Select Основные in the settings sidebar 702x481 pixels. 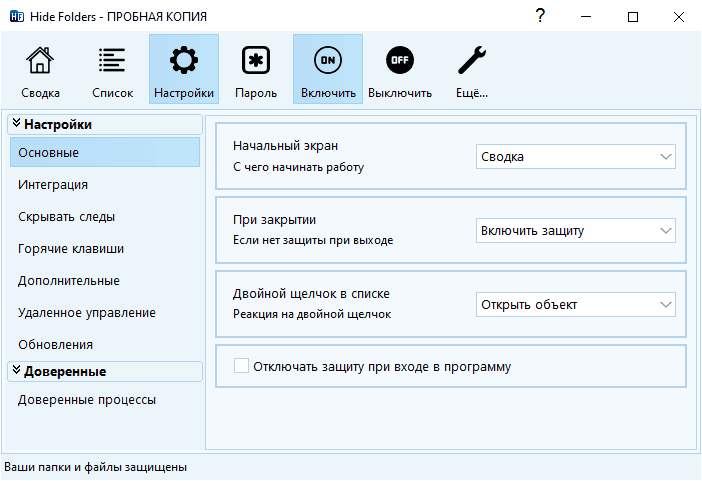click(x=105, y=152)
